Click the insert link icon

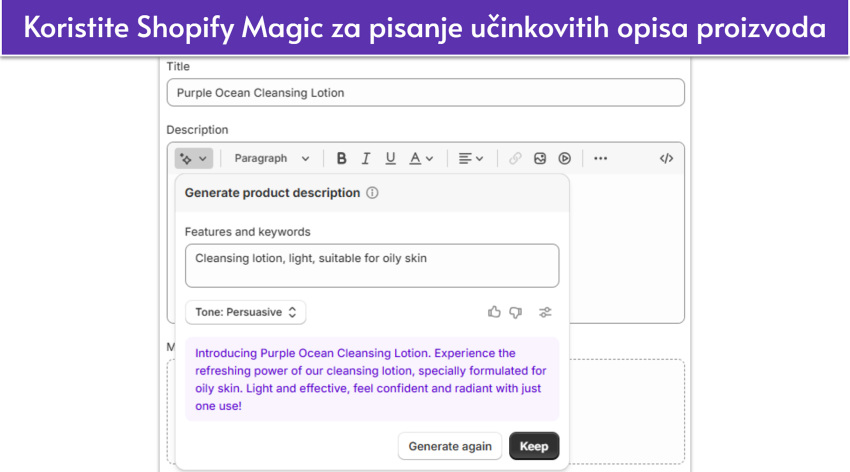click(515, 158)
